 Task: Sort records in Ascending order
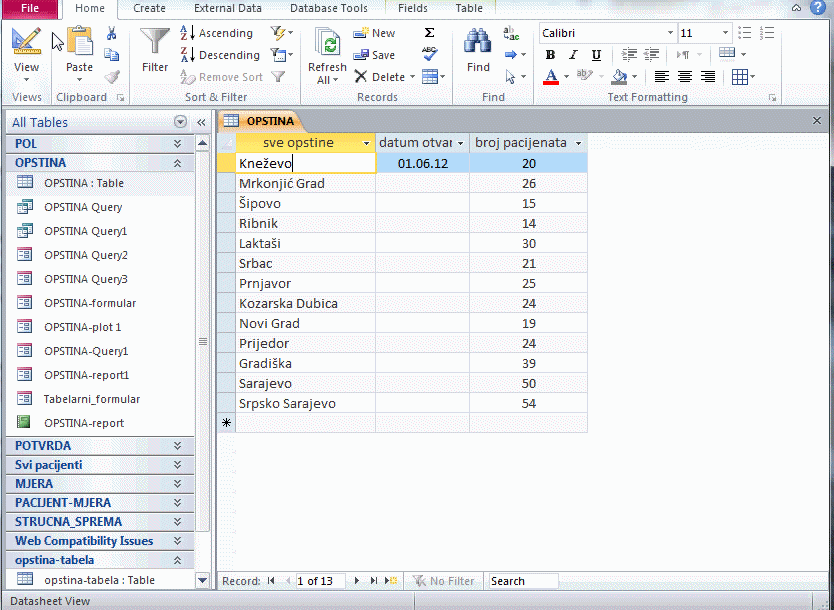217,33
